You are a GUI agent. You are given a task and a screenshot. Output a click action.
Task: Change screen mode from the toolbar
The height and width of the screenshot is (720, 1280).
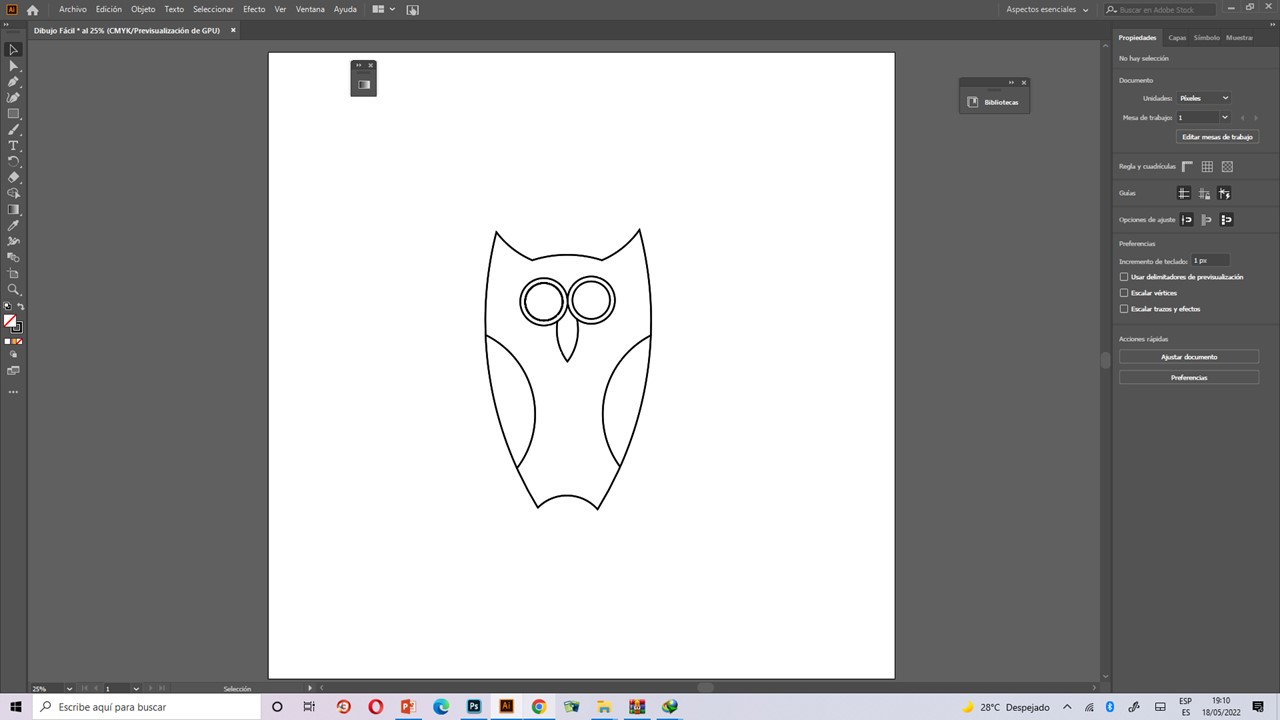tap(13, 371)
